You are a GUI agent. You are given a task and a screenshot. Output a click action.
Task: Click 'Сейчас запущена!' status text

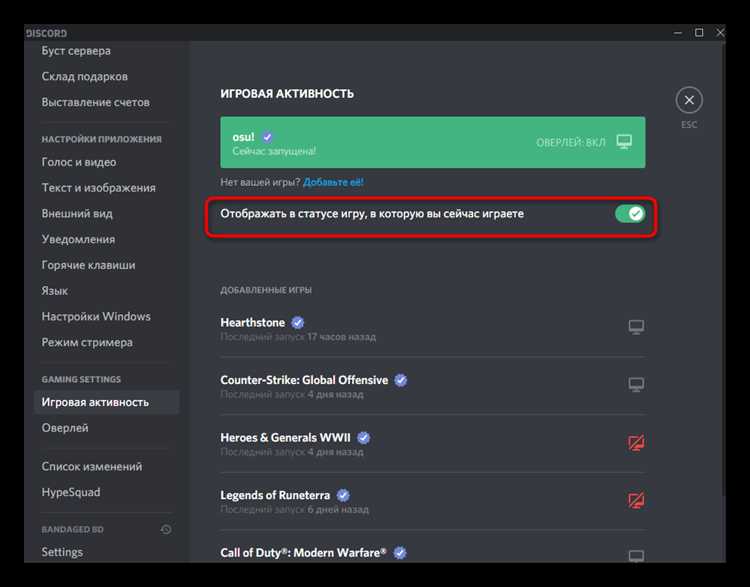[x=274, y=151]
